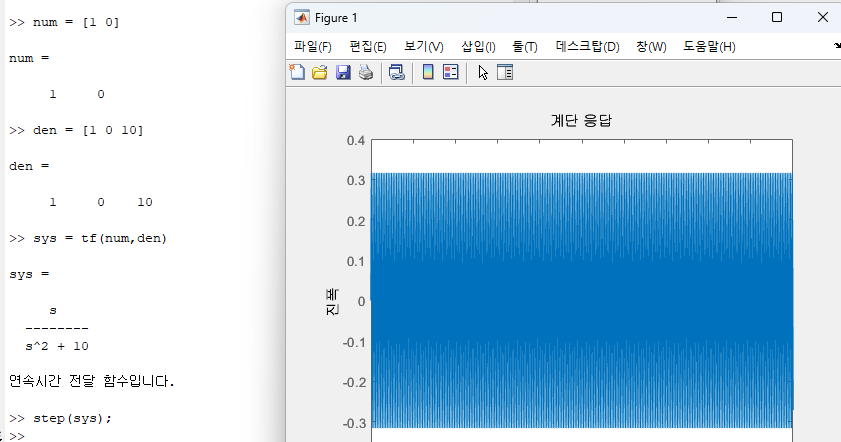Open the 툴(T) menu
841x442 pixels.
(x=525, y=47)
